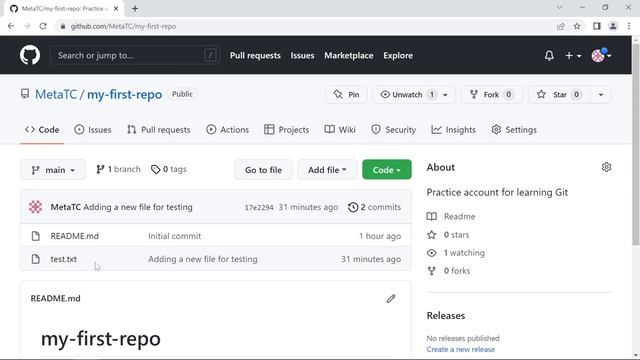View the 0 tags link
Screen dimensions: 640x360
[169, 169]
